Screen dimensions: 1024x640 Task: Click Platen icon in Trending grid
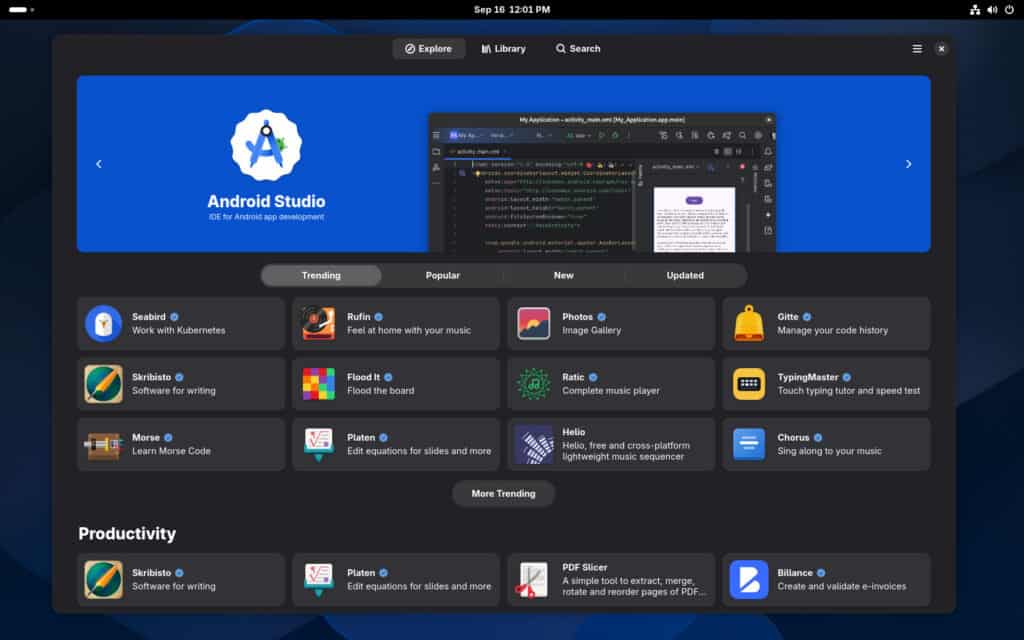pos(319,445)
